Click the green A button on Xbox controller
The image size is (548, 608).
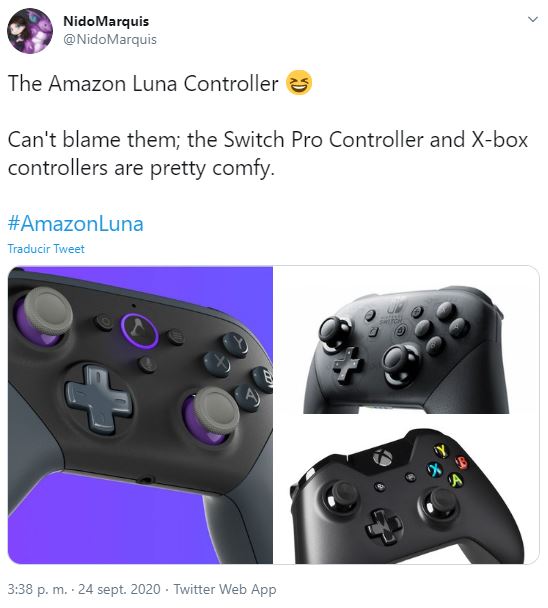457,480
